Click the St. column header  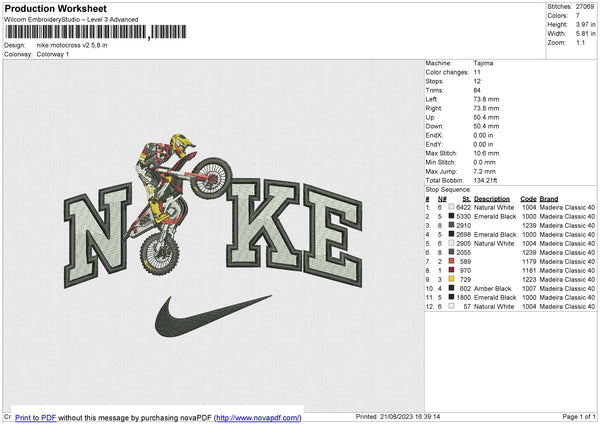pos(466,199)
